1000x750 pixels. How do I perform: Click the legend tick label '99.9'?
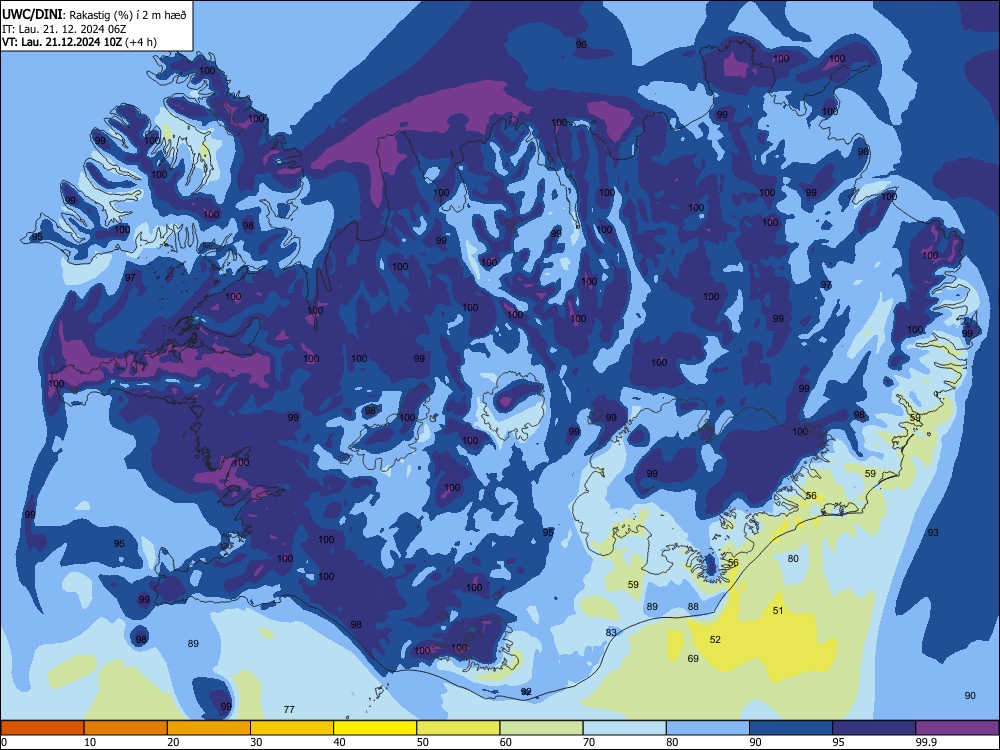(x=926, y=742)
